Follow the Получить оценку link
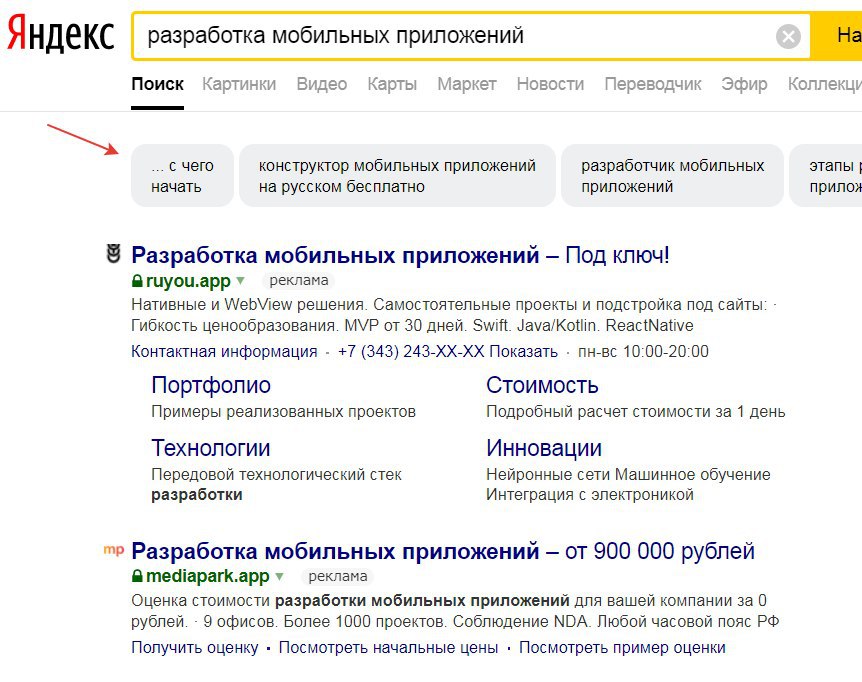 tap(195, 647)
